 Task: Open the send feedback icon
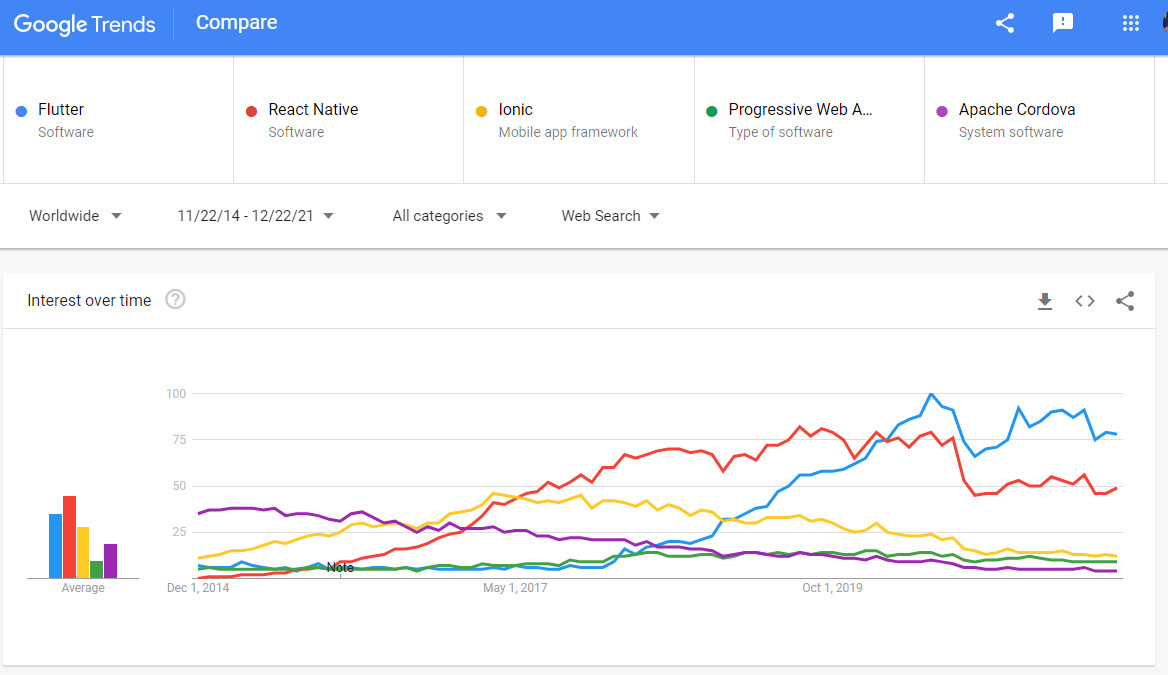point(1062,23)
